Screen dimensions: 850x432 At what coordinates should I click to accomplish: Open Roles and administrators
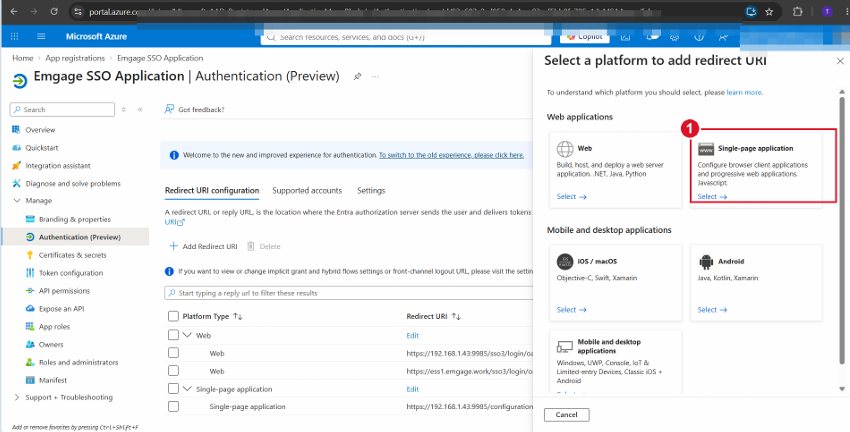pyautogui.click(x=78, y=362)
